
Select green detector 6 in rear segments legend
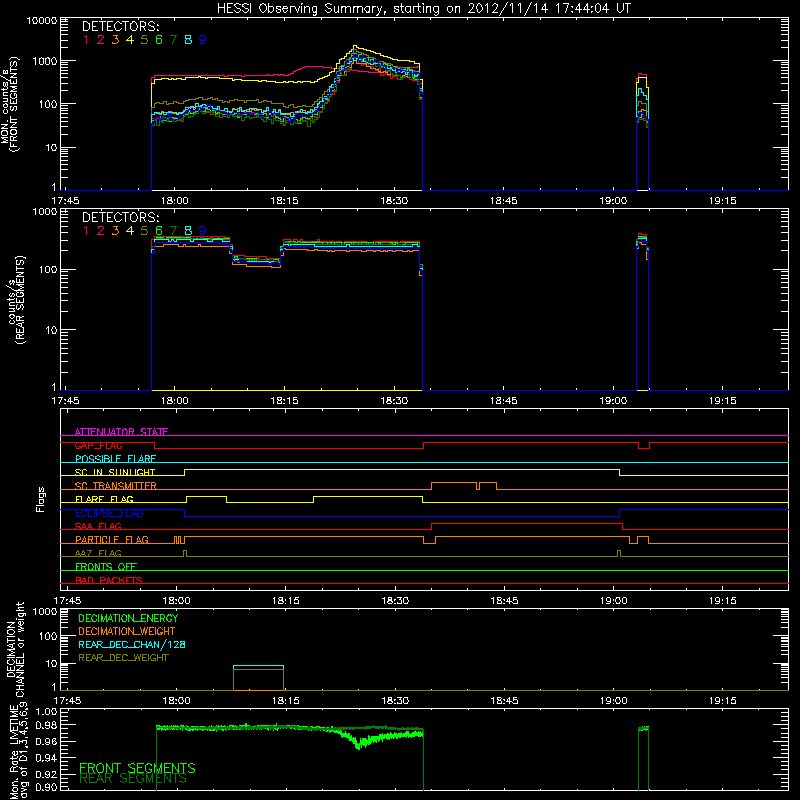pos(159,231)
